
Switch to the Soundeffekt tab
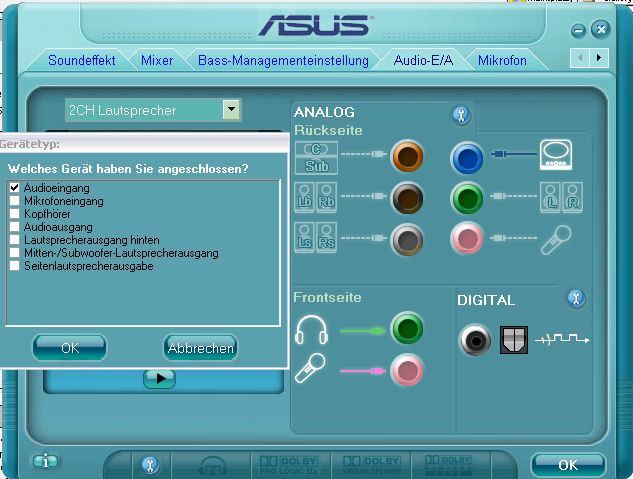pyautogui.click(x=82, y=60)
